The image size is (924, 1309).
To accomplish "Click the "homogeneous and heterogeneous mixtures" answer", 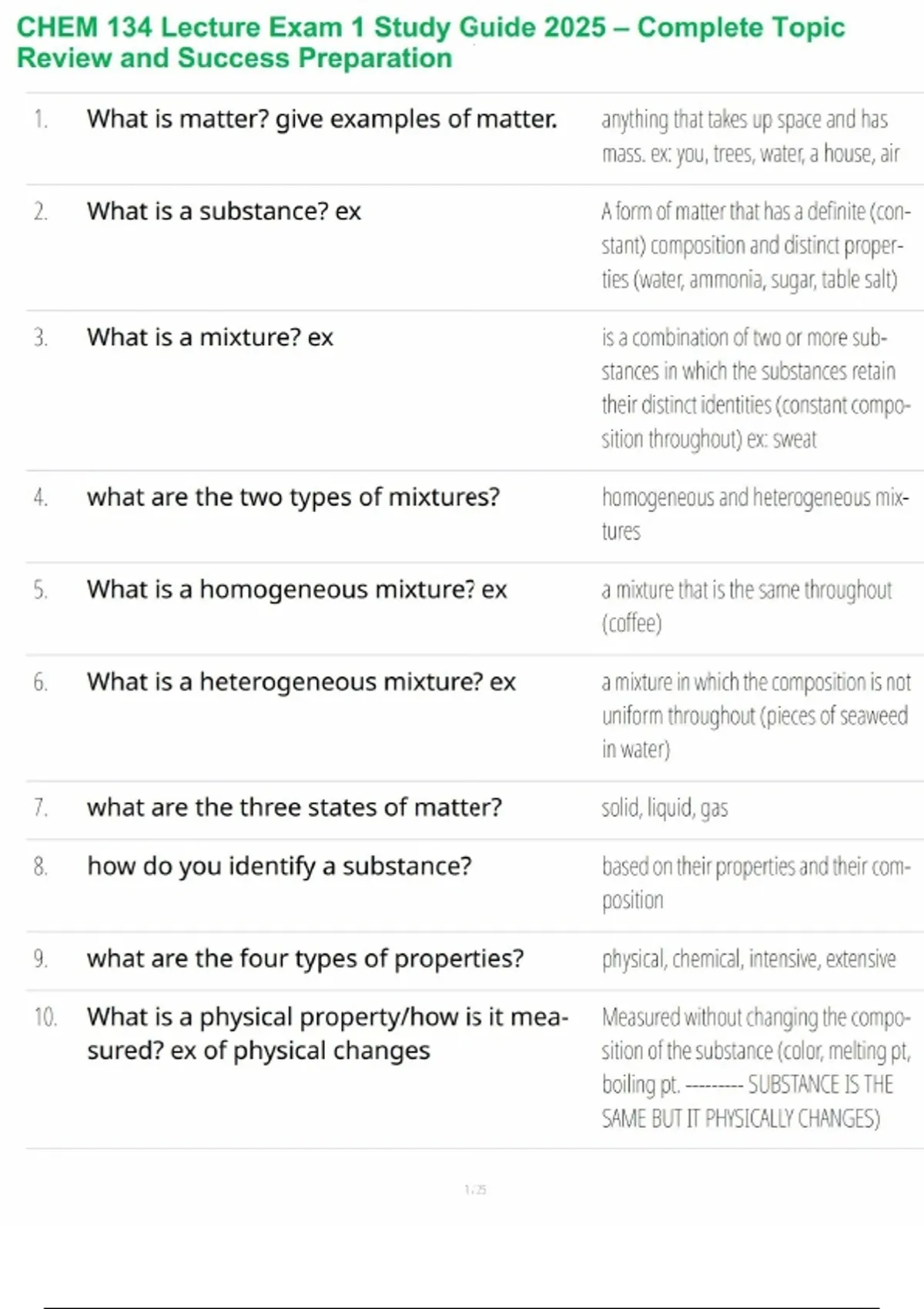I will pyautogui.click(x=755, y=514).
